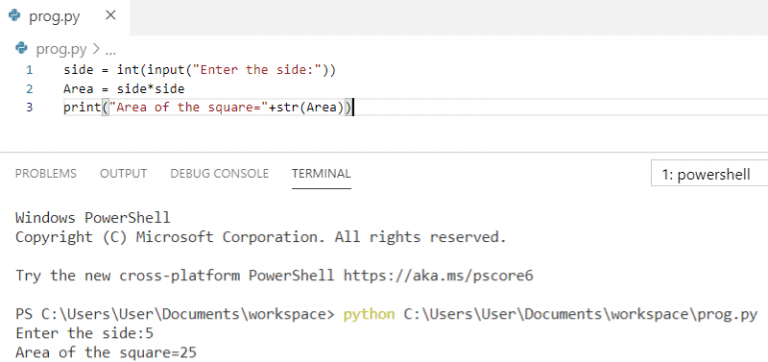This screenshot has width=768, height=362.
Task: Open the DEBUG CONSOLE panel tab
Action: (x=219, y=173)
